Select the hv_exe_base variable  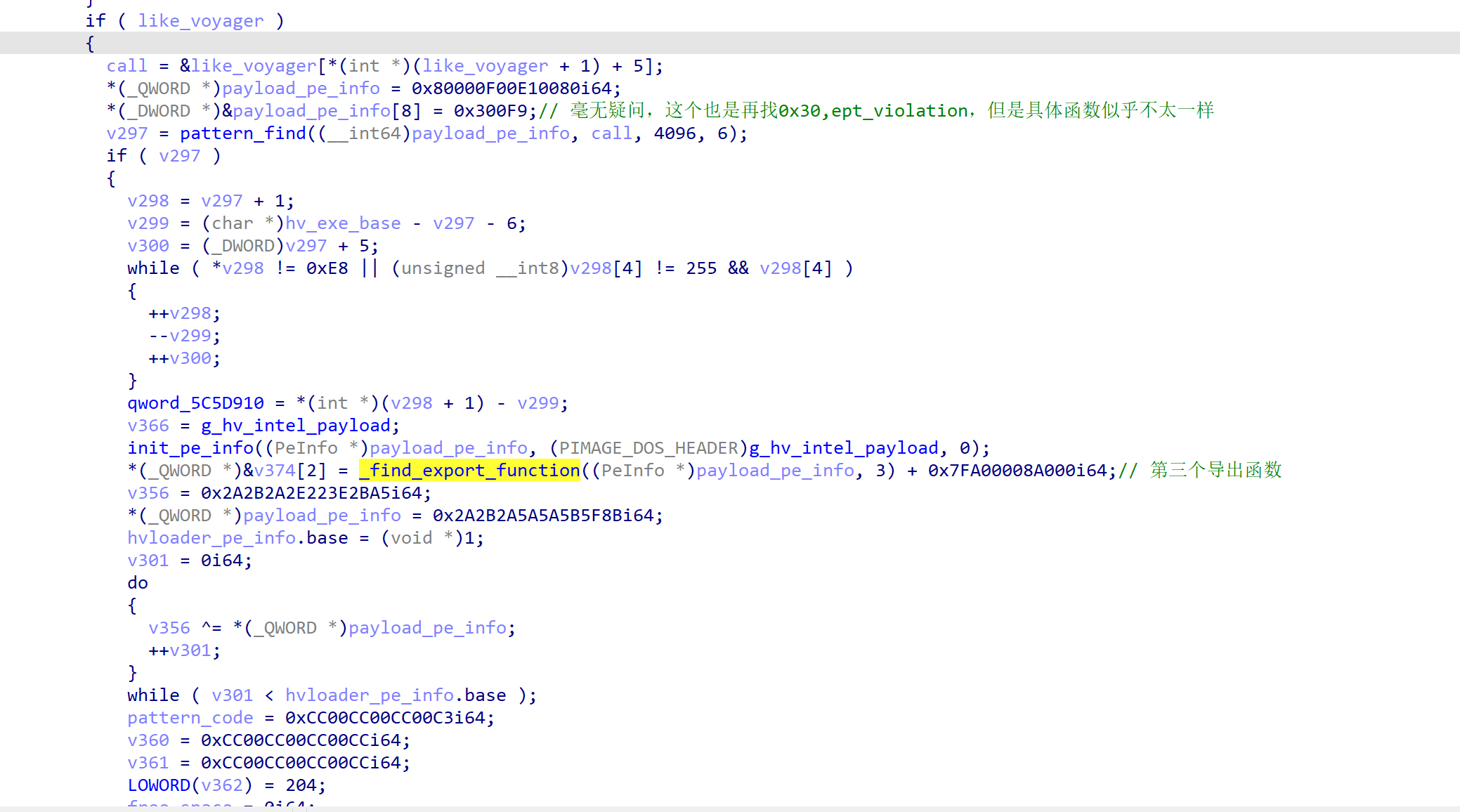pyautogui.click(x=343, y=223)
